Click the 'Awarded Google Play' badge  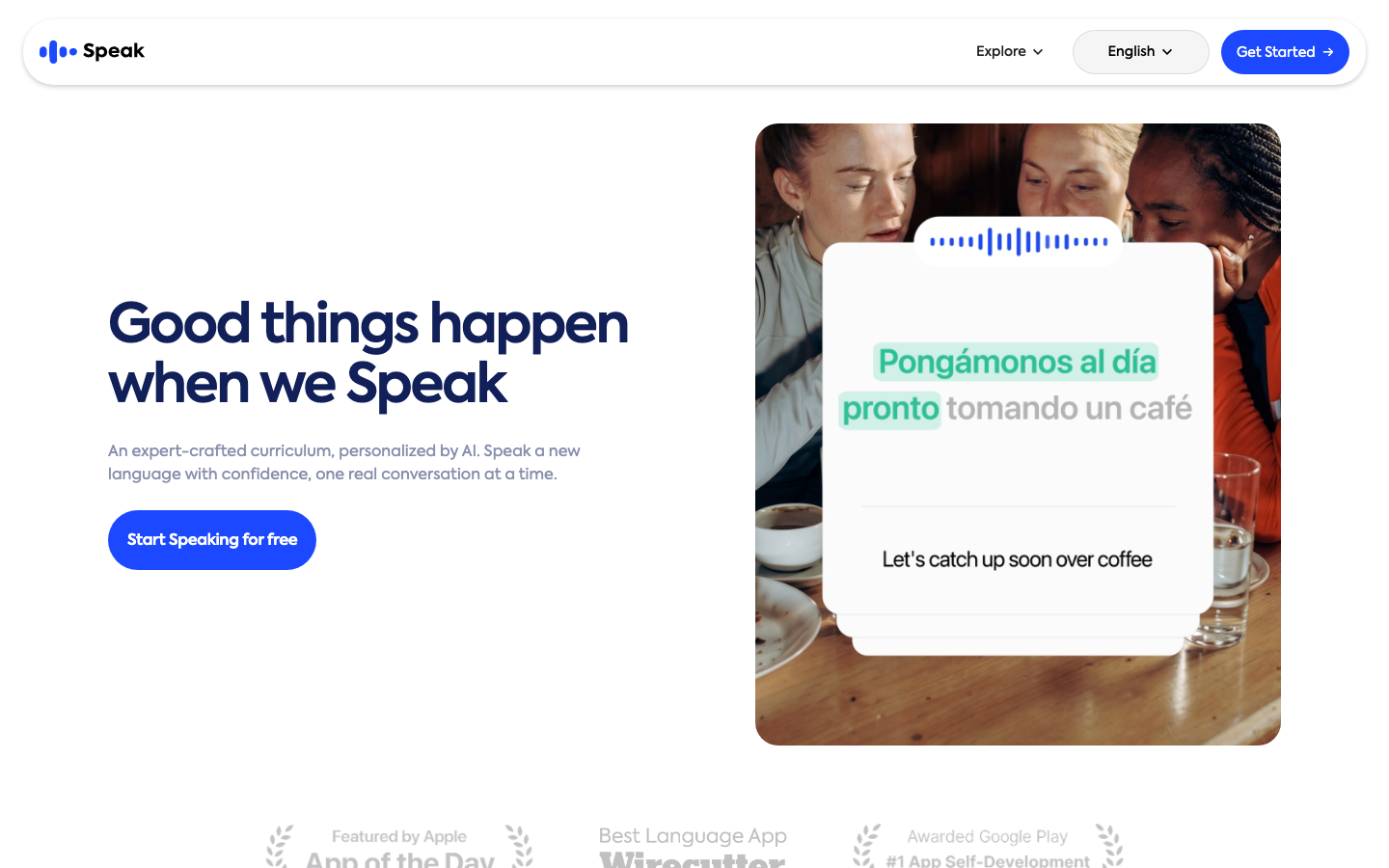(988, 847)
